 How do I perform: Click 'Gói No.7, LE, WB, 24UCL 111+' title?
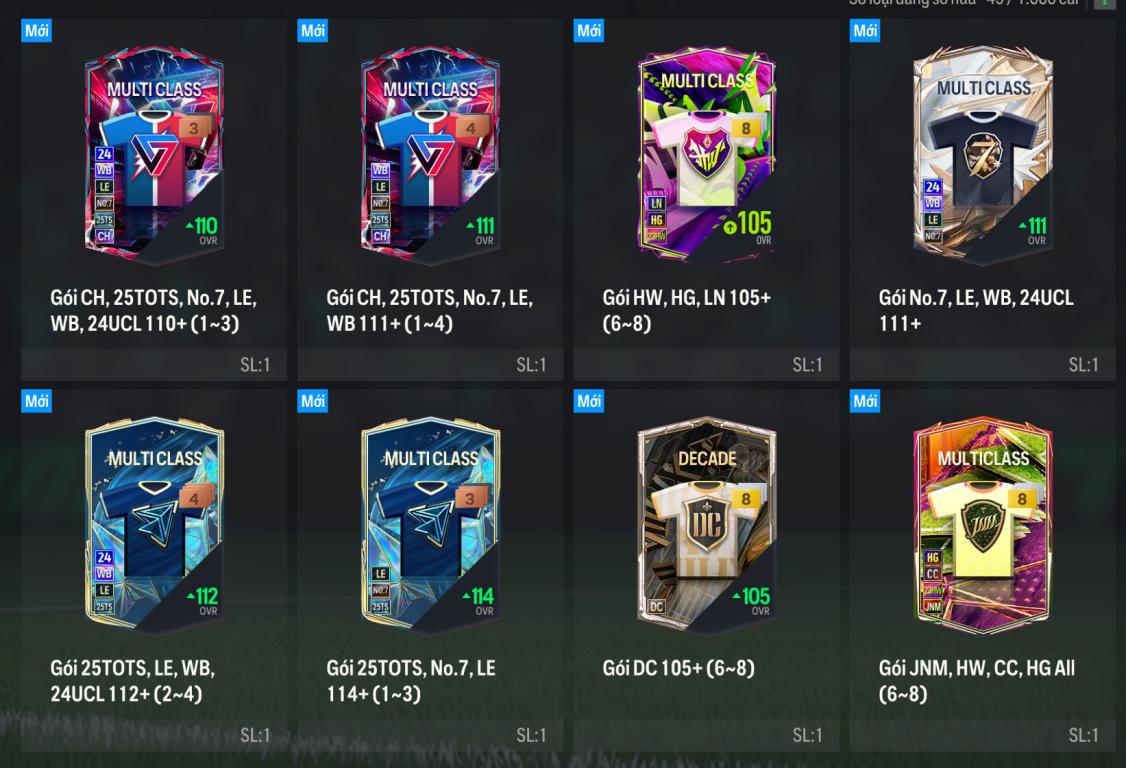tap(976, 310)
